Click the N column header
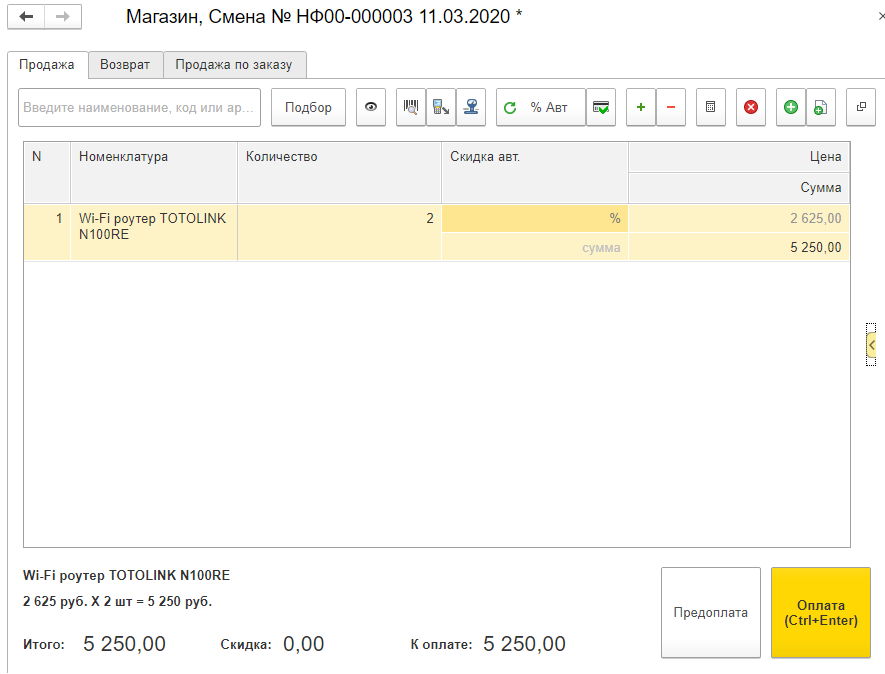The height and width of the screenshot is (674, 885). (x=47, y=172)
